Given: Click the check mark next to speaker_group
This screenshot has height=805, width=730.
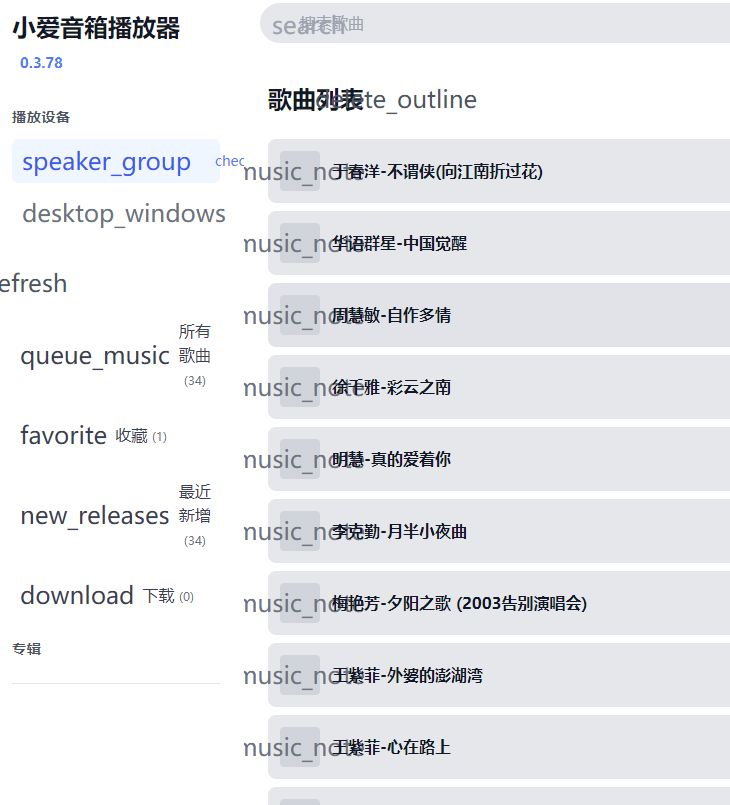Looking at the screenshot, I should click(230, 161).
